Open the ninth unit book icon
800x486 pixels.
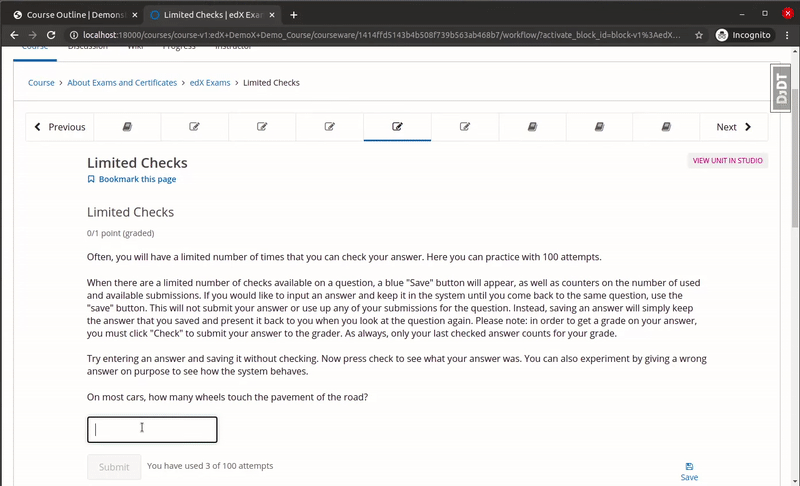pyautogui.click(x=666, y=126)
